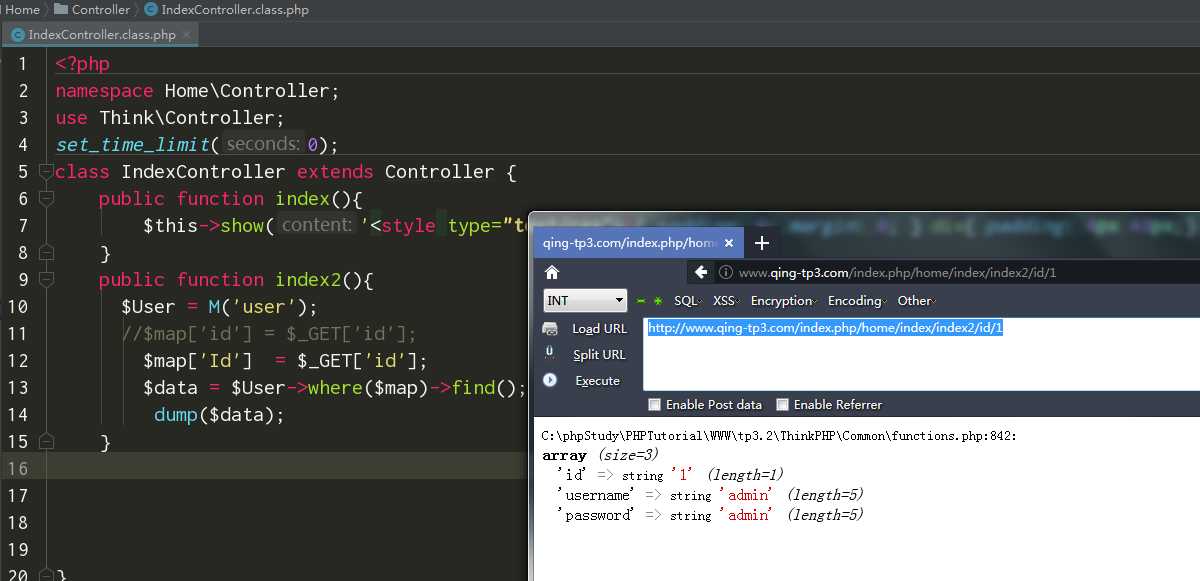Screen dimensions: 1200x581
Task: Click the HackBar URL text area
Action: tap(920, 354)
